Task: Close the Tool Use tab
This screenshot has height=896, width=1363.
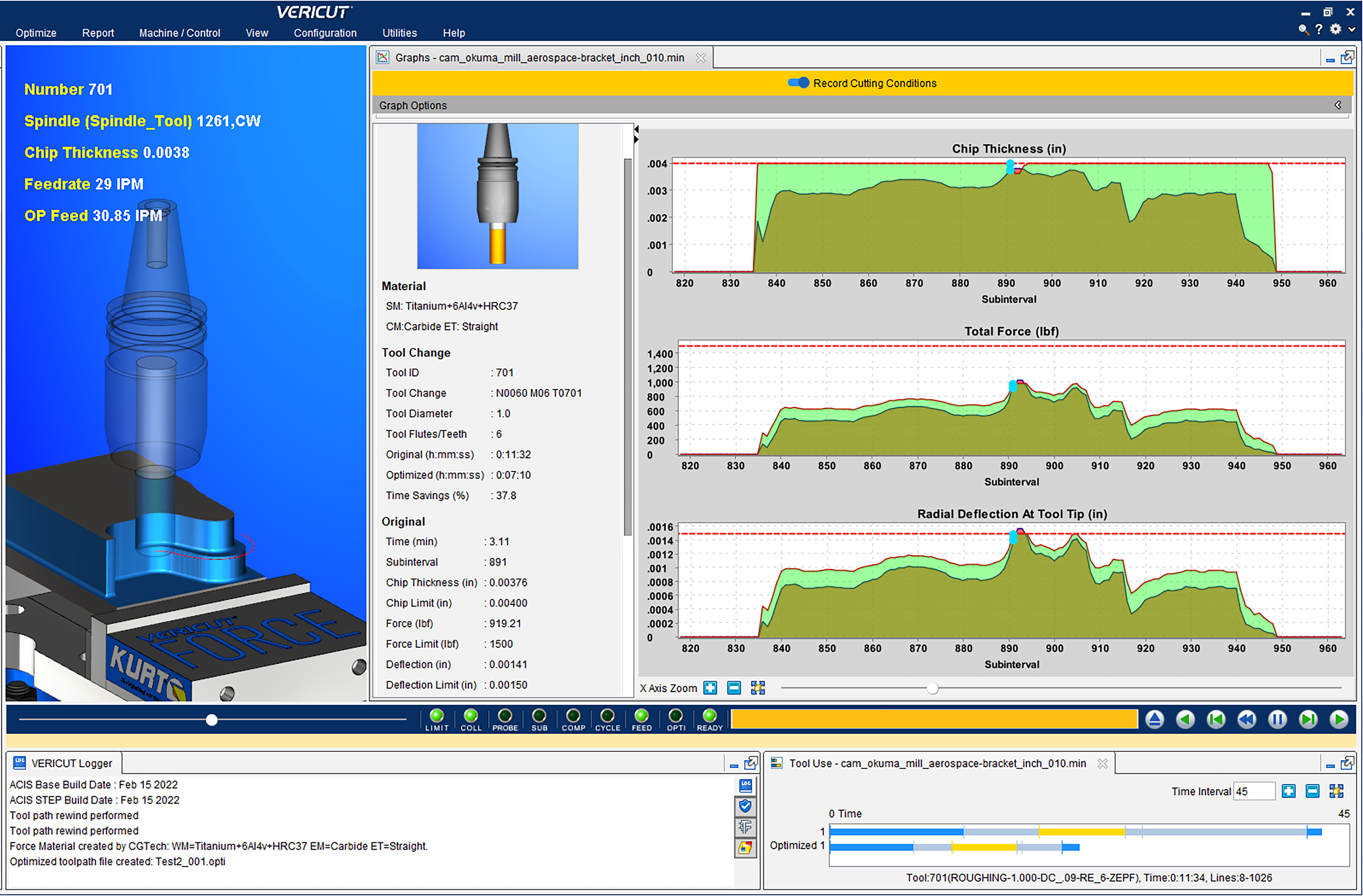Action: pos(1102,764)
